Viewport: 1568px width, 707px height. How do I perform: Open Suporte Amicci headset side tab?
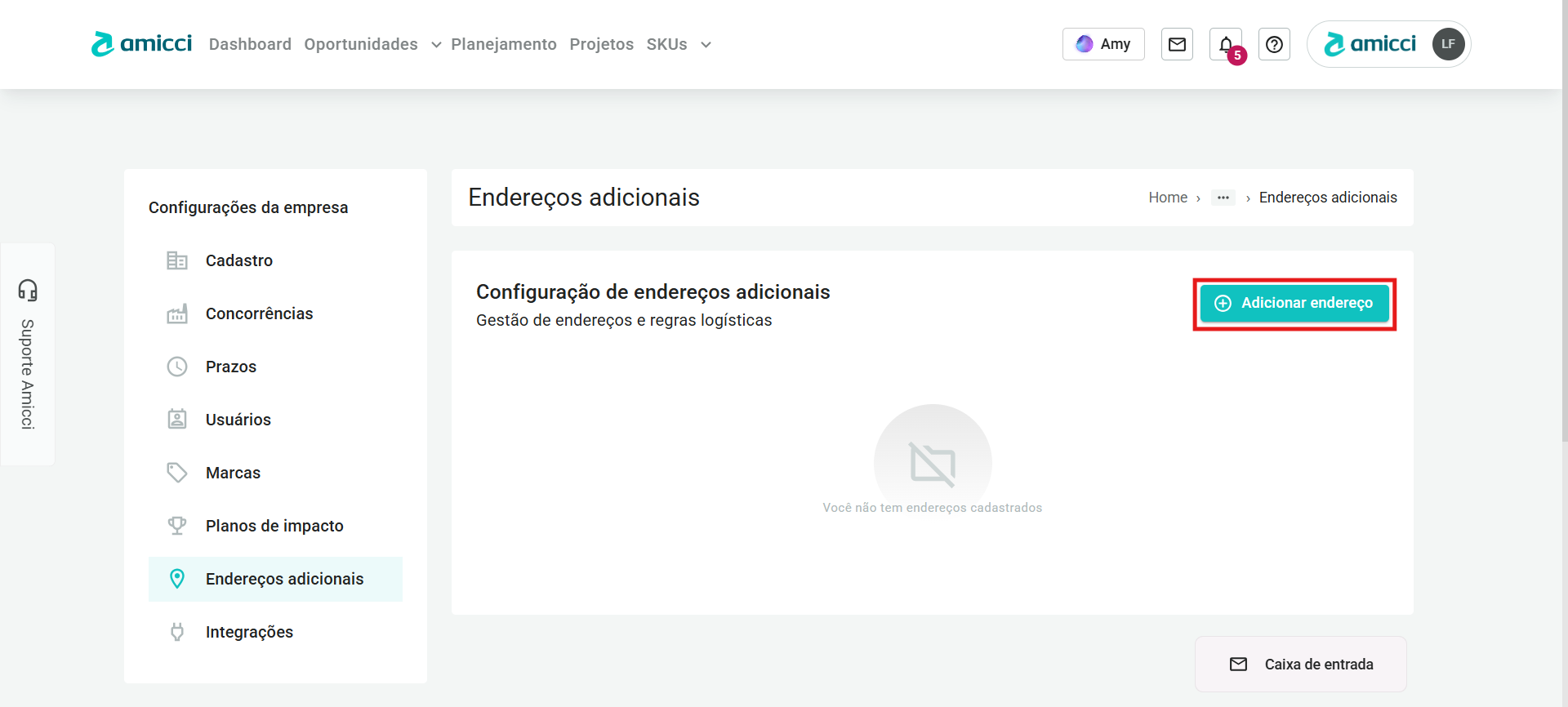coord(28,354)
